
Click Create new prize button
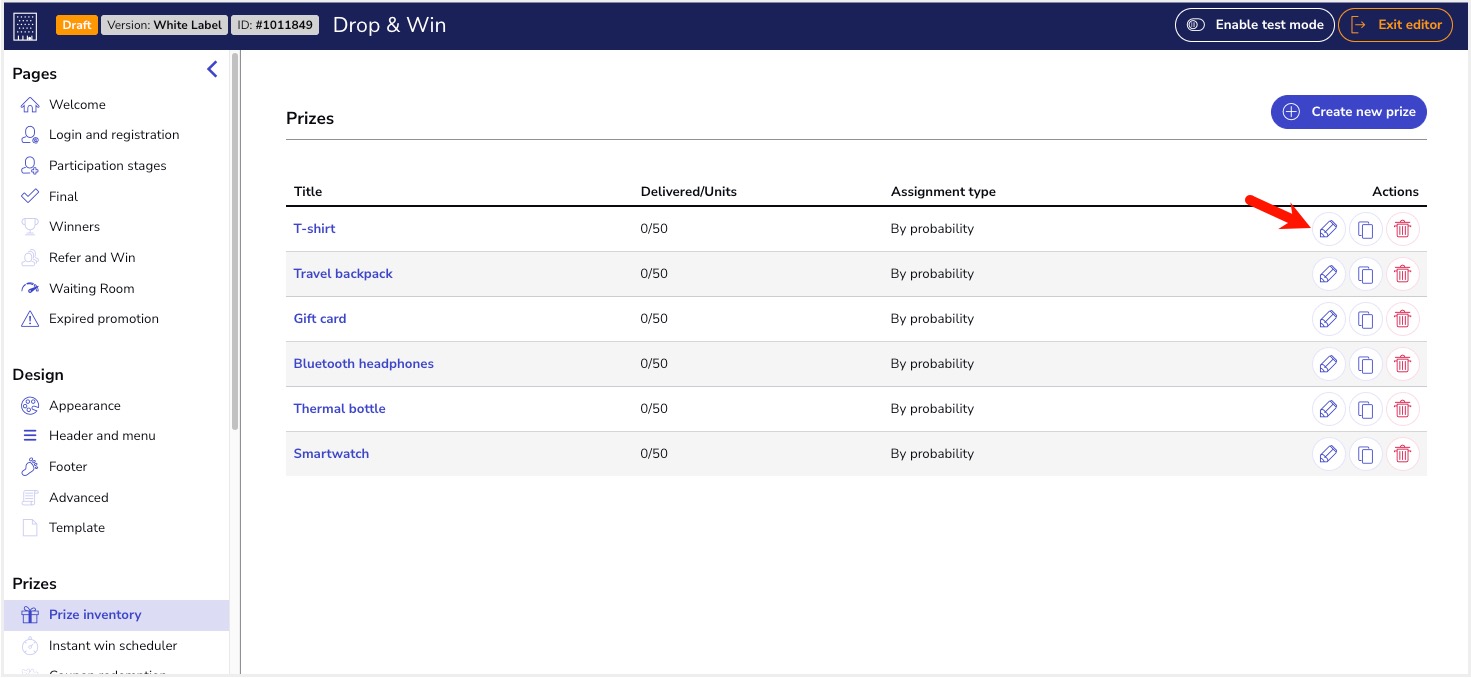tap(1348, 112)
